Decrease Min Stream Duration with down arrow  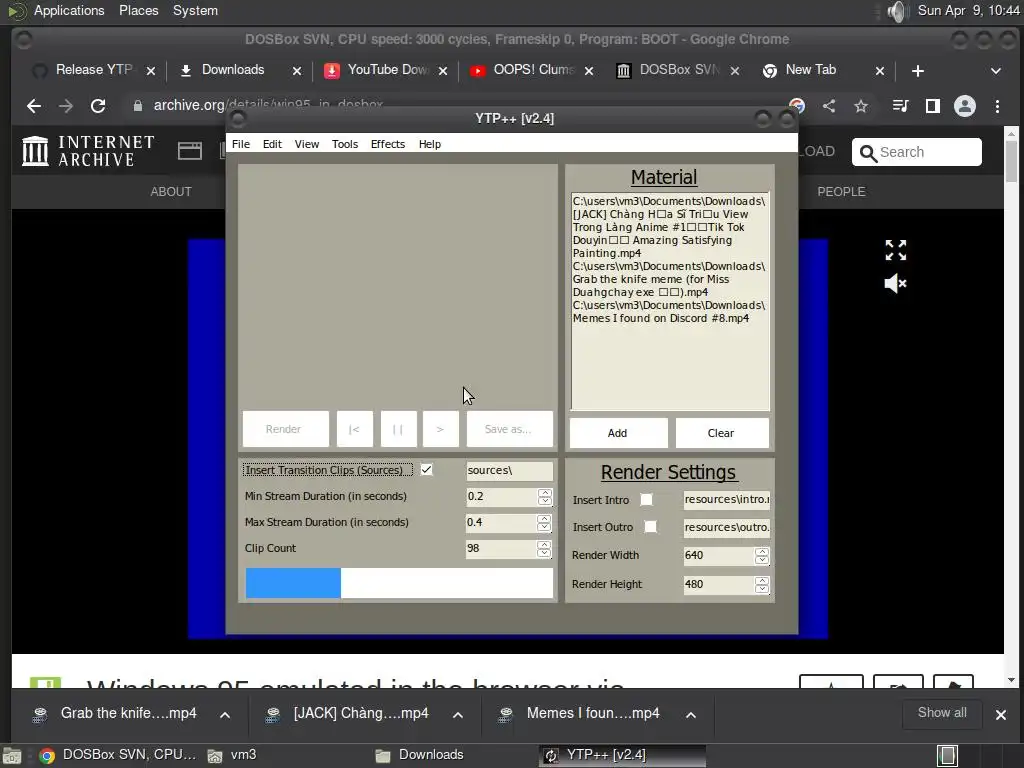[x=545, y=501]
